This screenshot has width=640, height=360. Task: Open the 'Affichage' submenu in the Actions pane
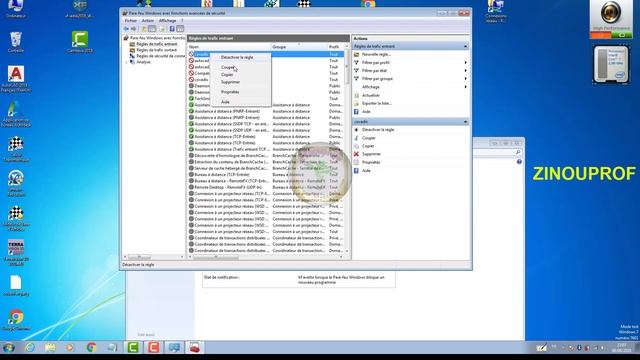tap(371, 87)
